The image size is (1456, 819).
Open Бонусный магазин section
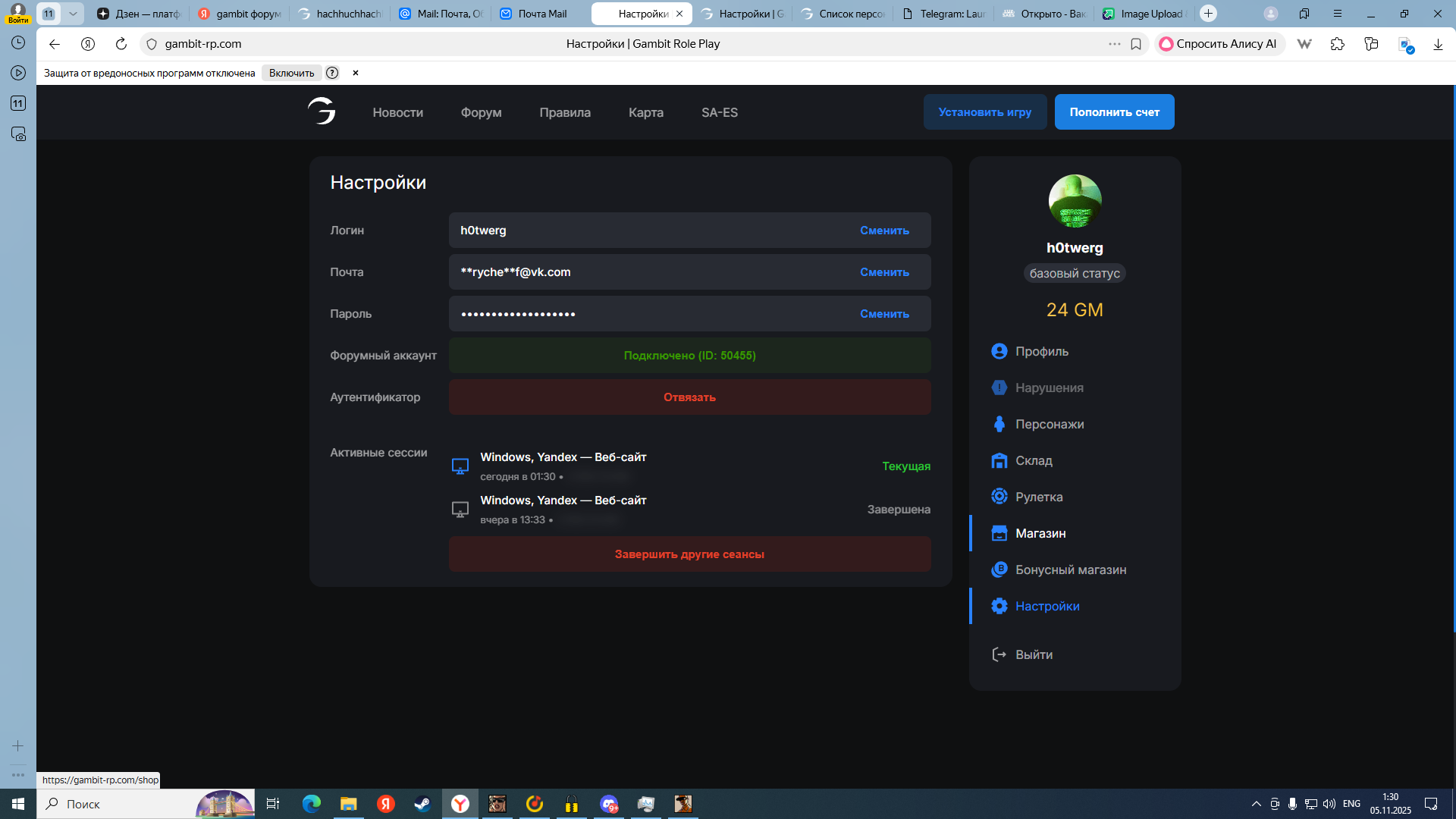[x=1070, y=570]
